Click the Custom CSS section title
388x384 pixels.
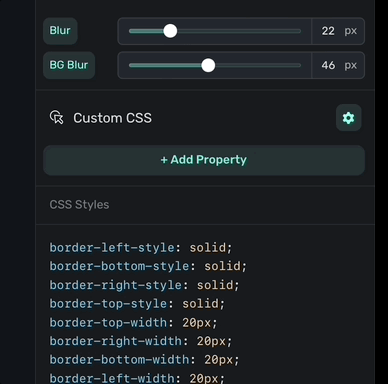click(x=113, y=118)
